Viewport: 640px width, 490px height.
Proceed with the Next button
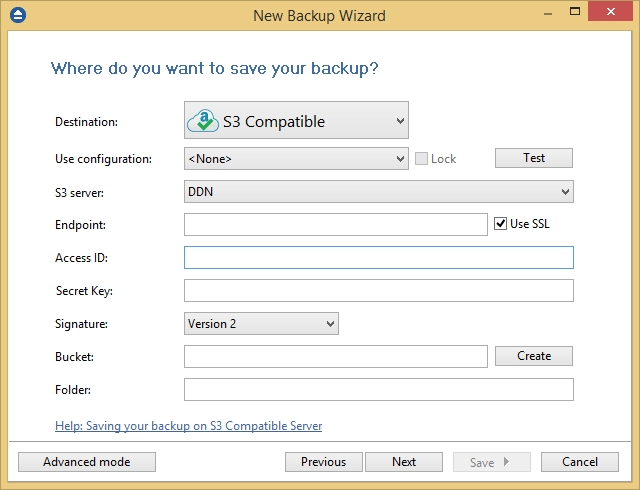click(404, 462)
